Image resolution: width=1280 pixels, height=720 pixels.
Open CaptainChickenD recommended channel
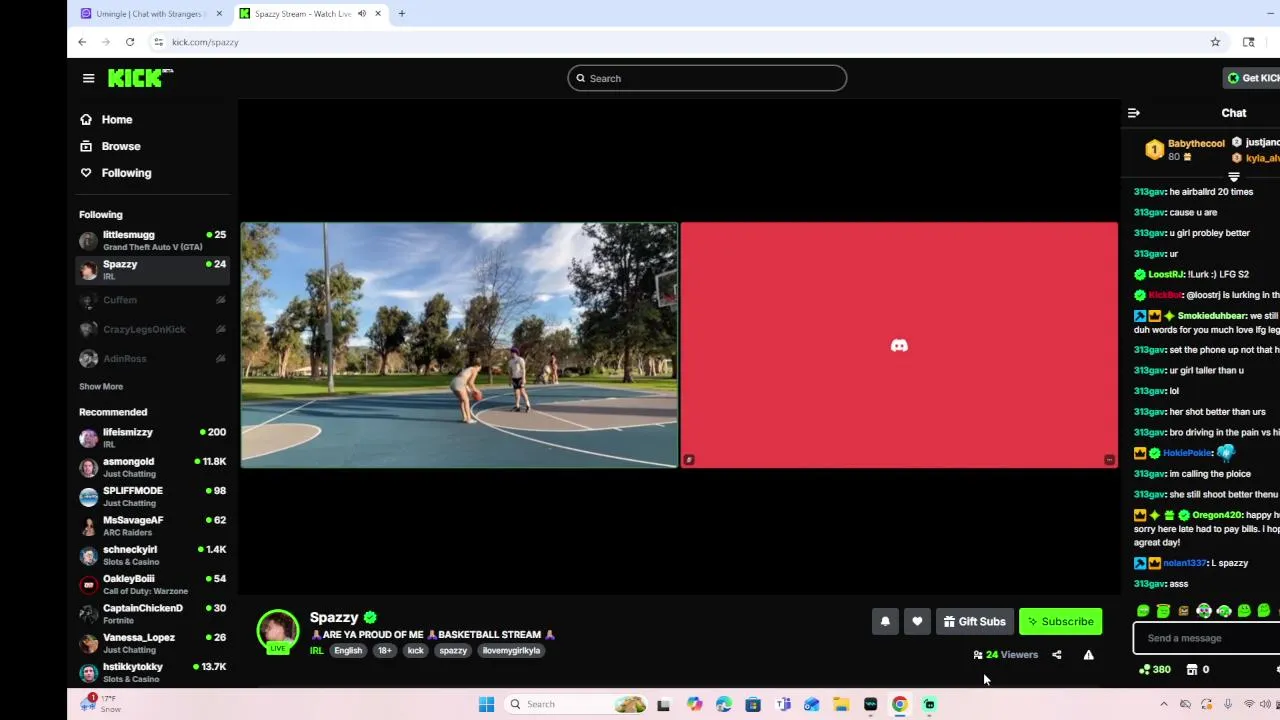[154, 614]
